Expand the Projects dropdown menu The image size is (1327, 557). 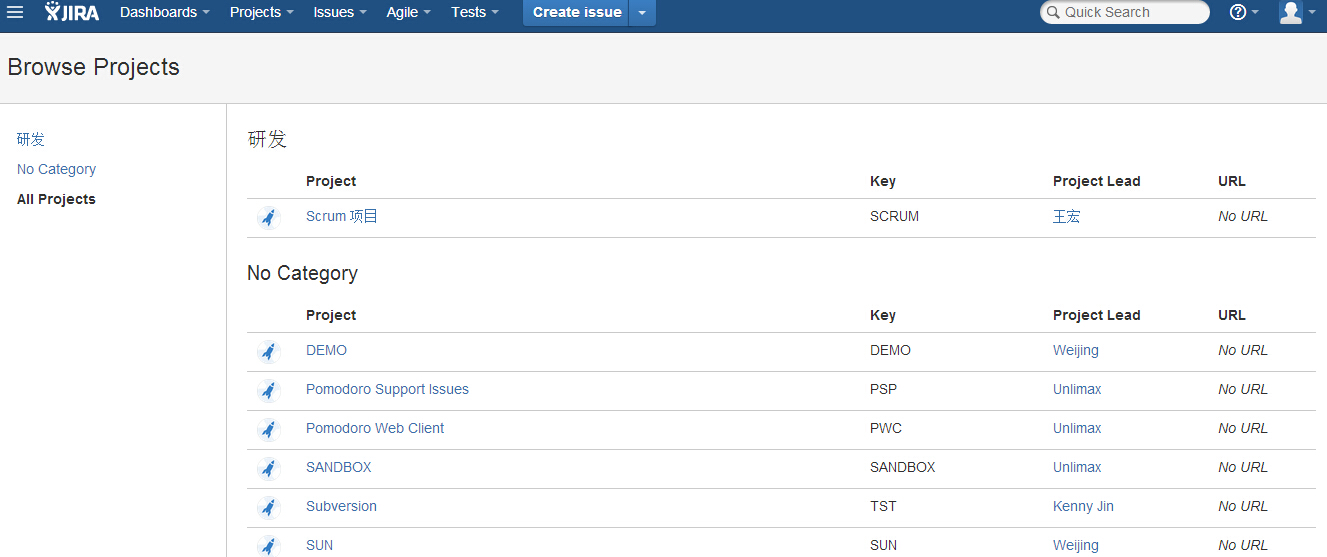click(x=262, y=12)
